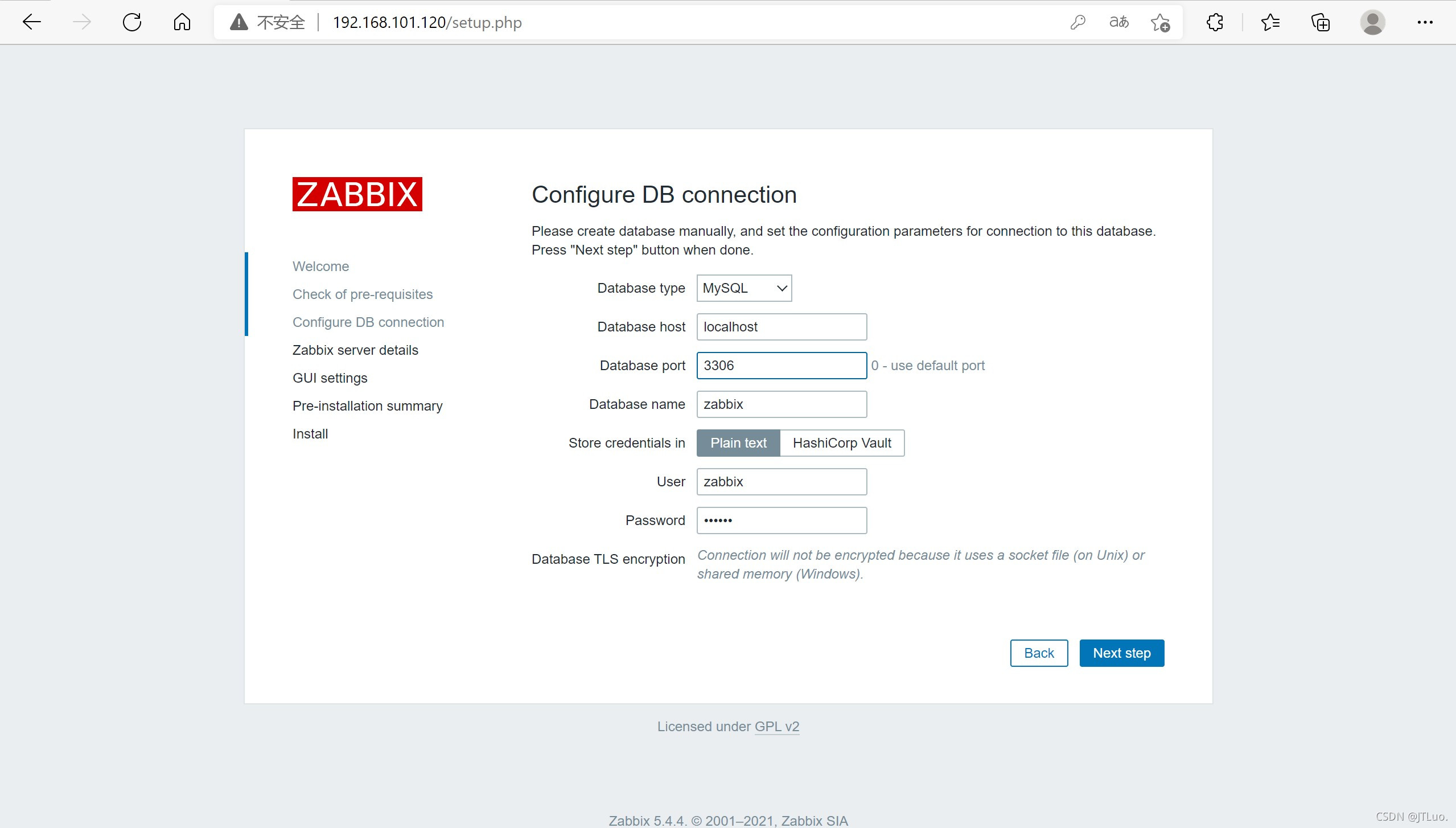Open the saved passwords key icon
1456x828 pixels.
tap(1077, 22)
